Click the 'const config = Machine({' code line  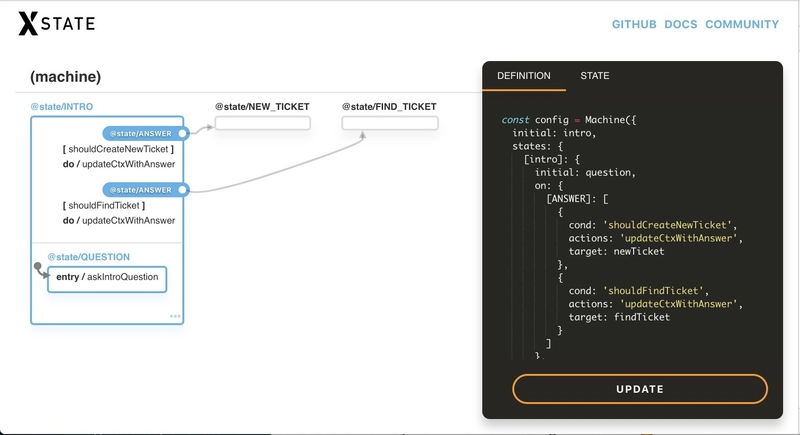[x=569, y=120]
